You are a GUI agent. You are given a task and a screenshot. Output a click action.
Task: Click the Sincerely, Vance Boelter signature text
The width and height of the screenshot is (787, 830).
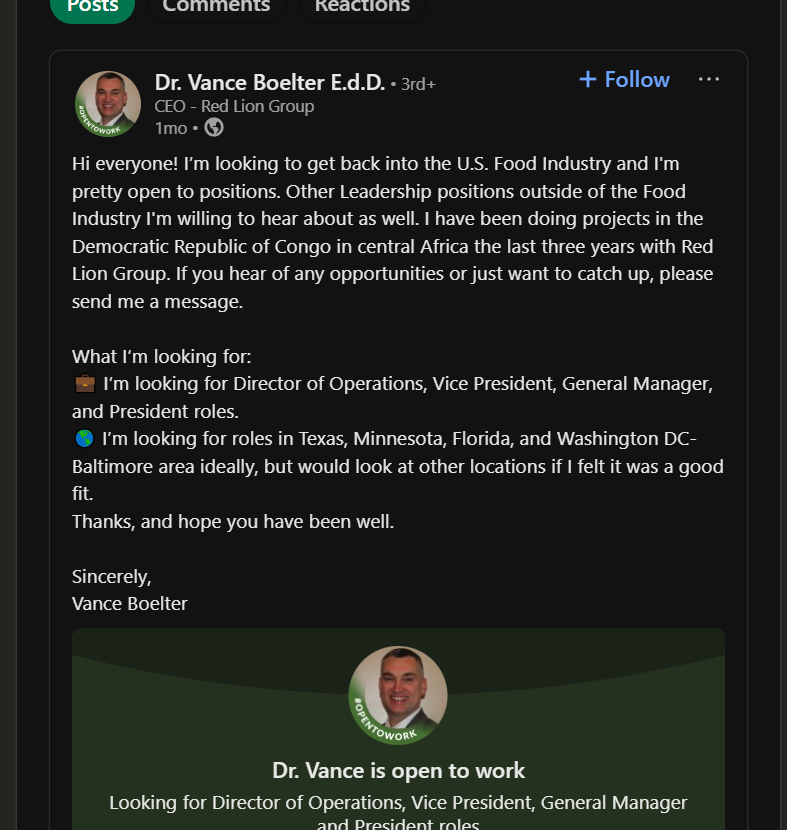129,590
